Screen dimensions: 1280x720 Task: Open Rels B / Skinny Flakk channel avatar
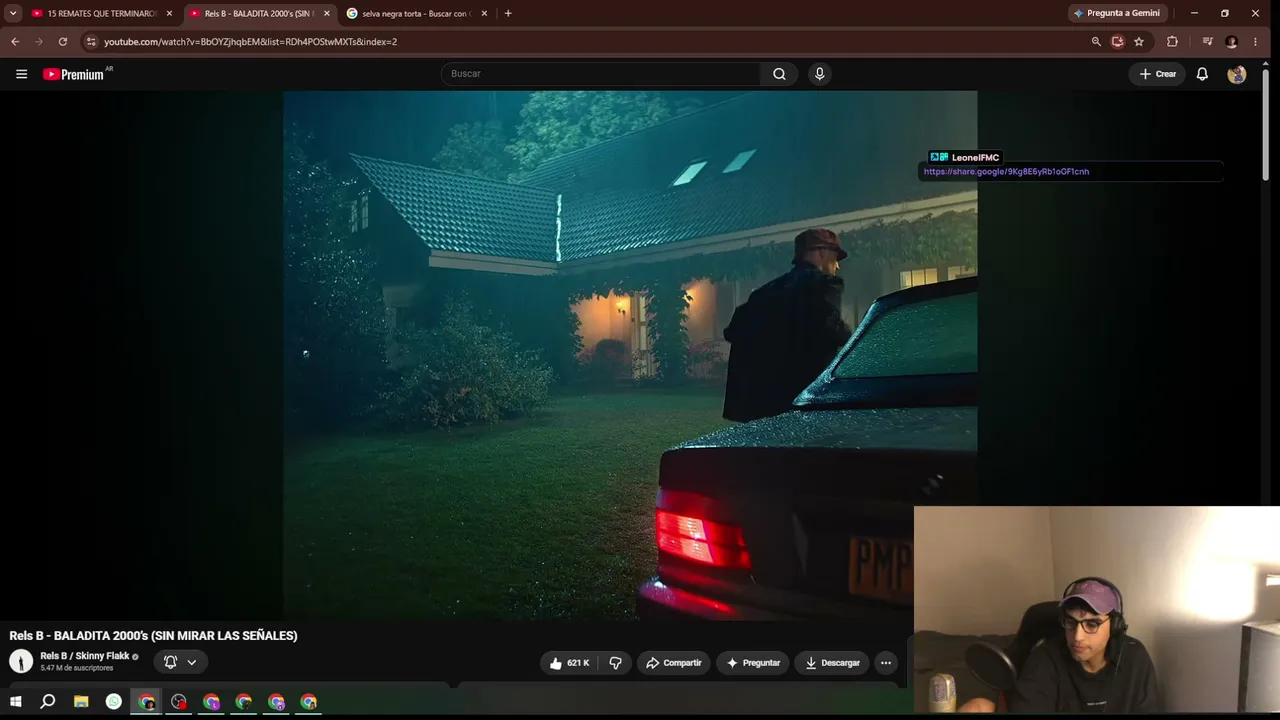pos(21,661)
